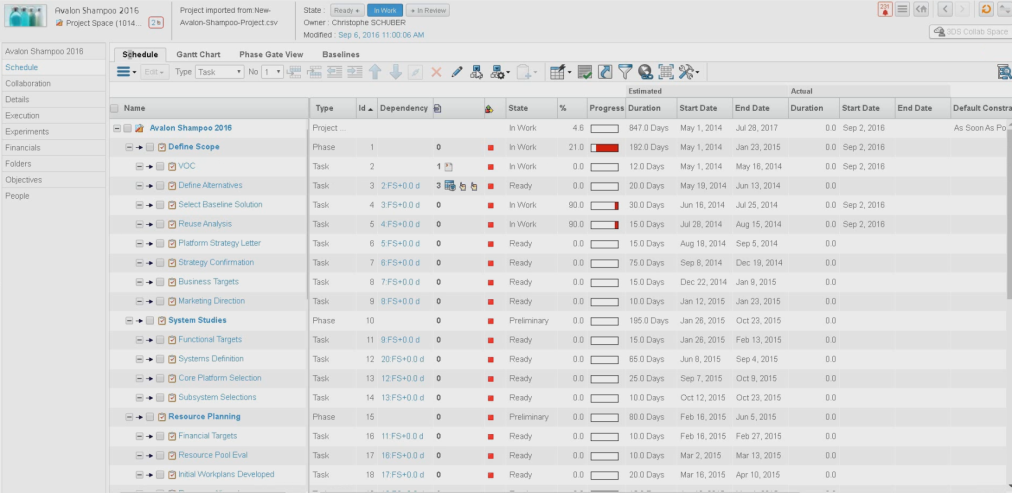Click the insert task above icon

click(294, 72)
